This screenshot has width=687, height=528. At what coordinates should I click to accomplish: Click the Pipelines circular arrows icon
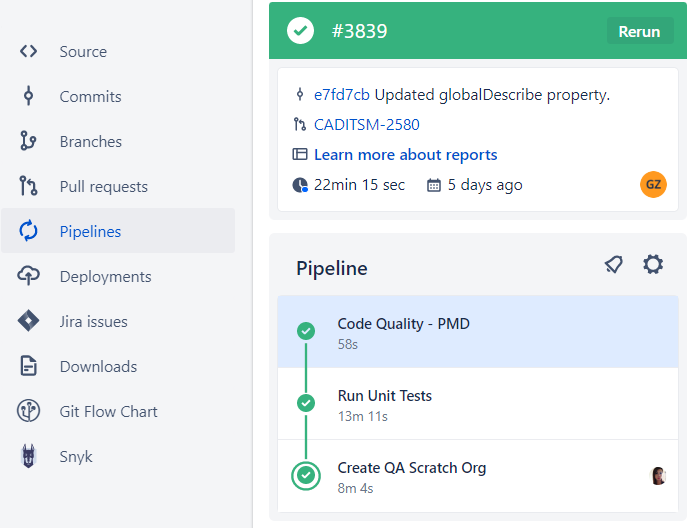28,230
